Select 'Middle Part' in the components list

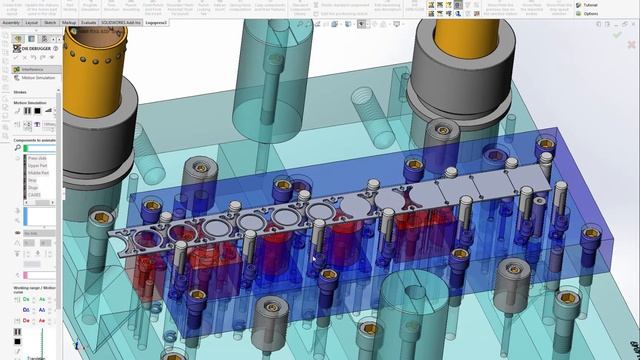[38, 173]
